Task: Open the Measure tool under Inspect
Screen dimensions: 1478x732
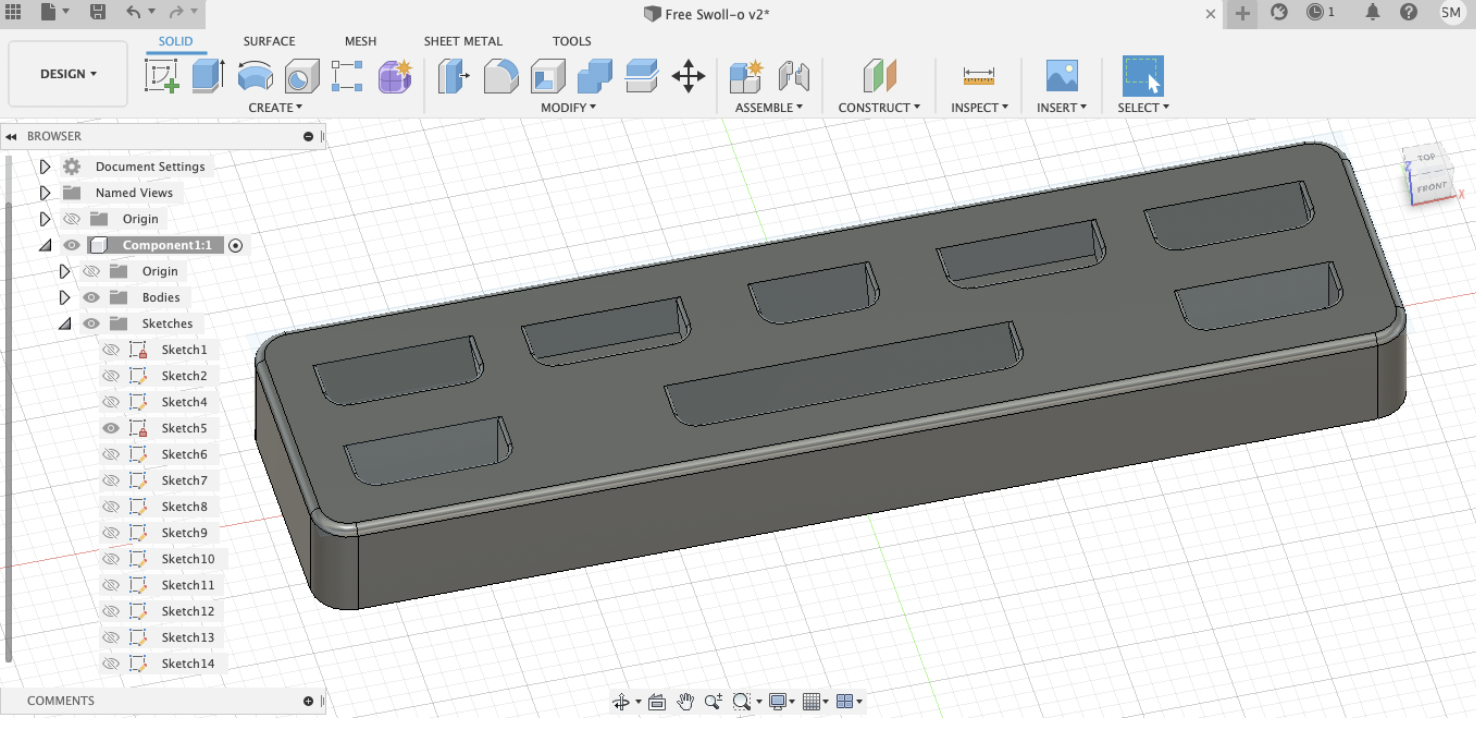Action: click(978, 76)
